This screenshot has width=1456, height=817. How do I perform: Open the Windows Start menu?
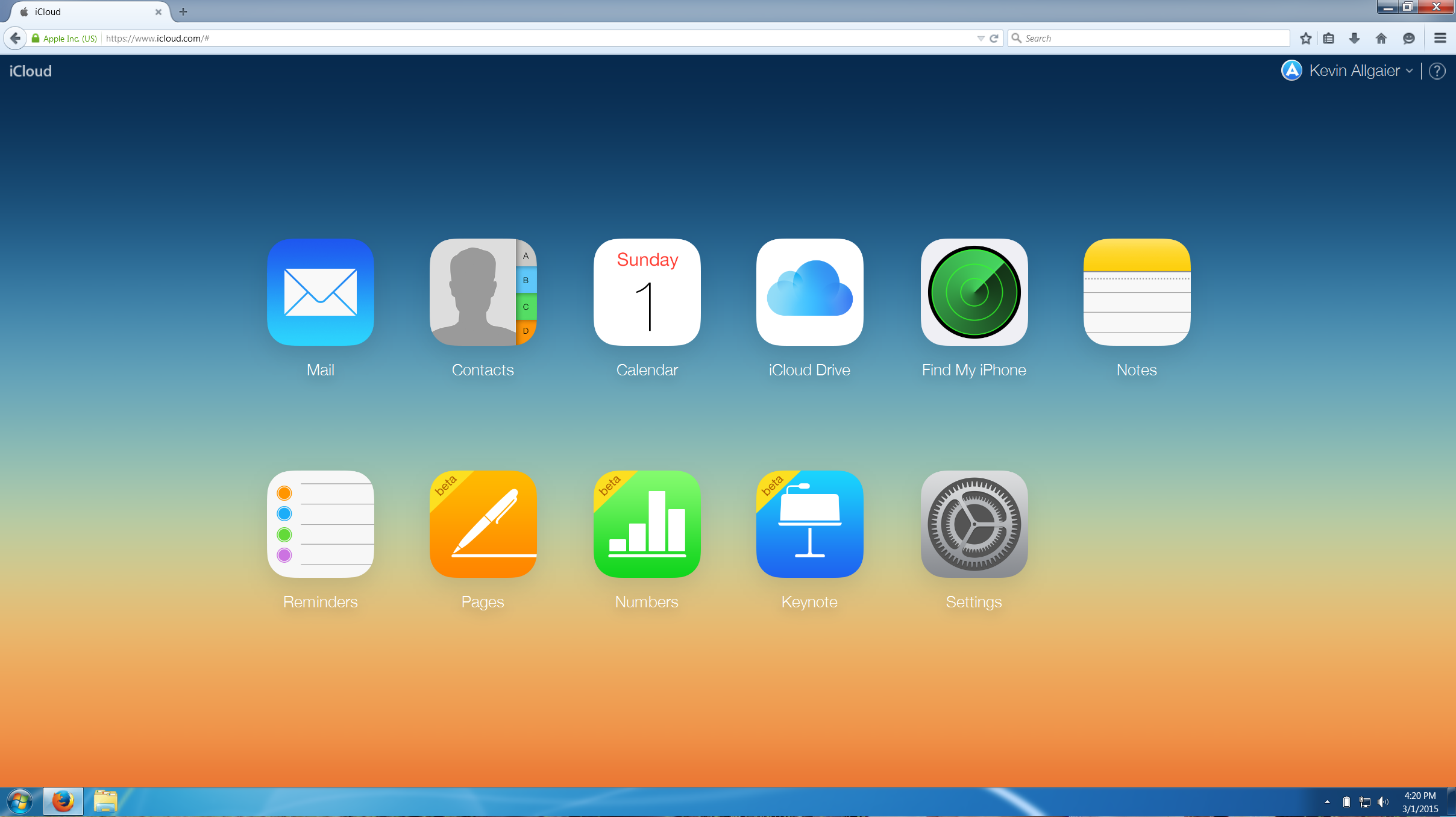coord(20,802)
